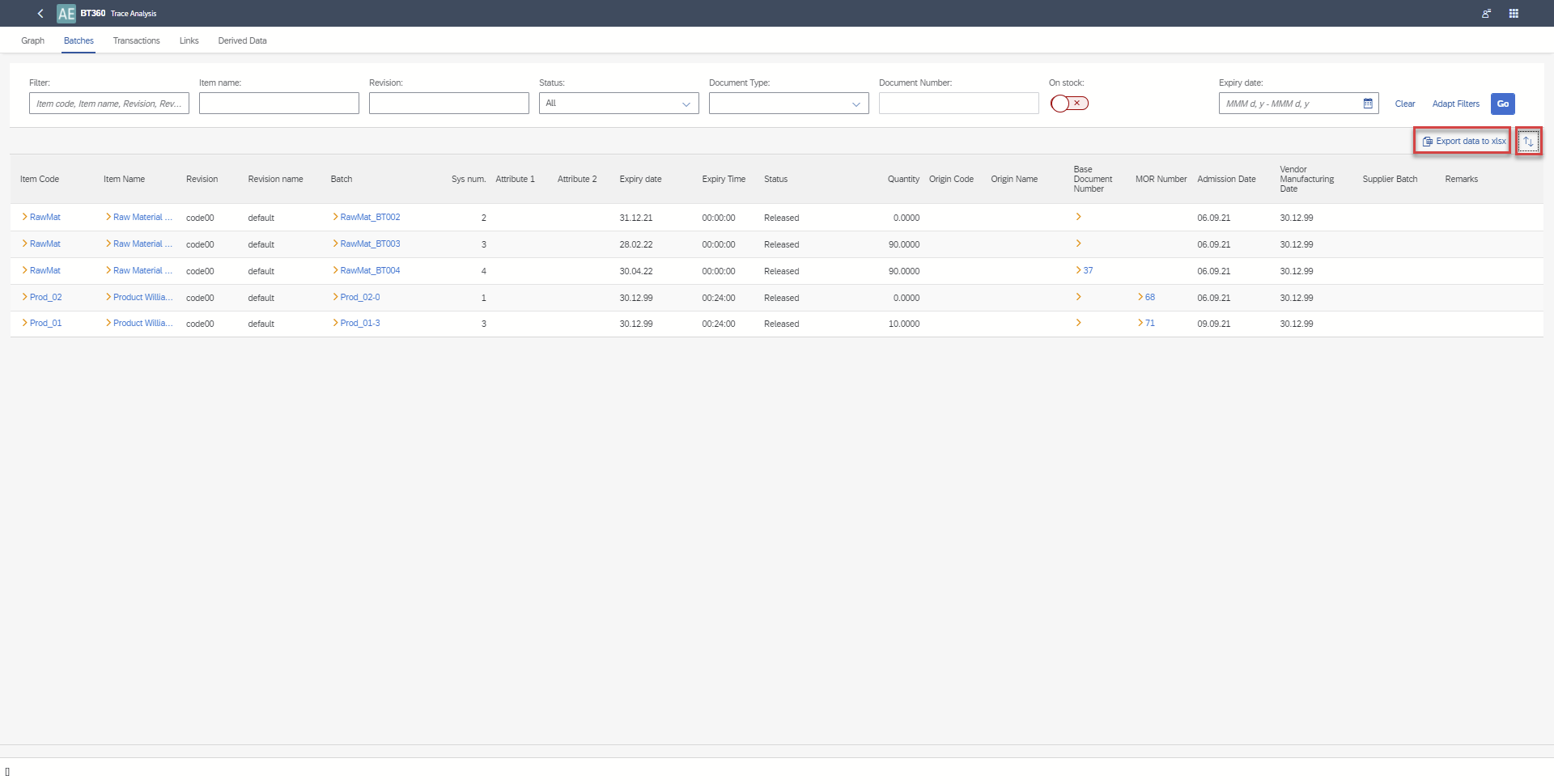
Task: Click the AE Trace Analysis app logo
Action: (66, 13)
